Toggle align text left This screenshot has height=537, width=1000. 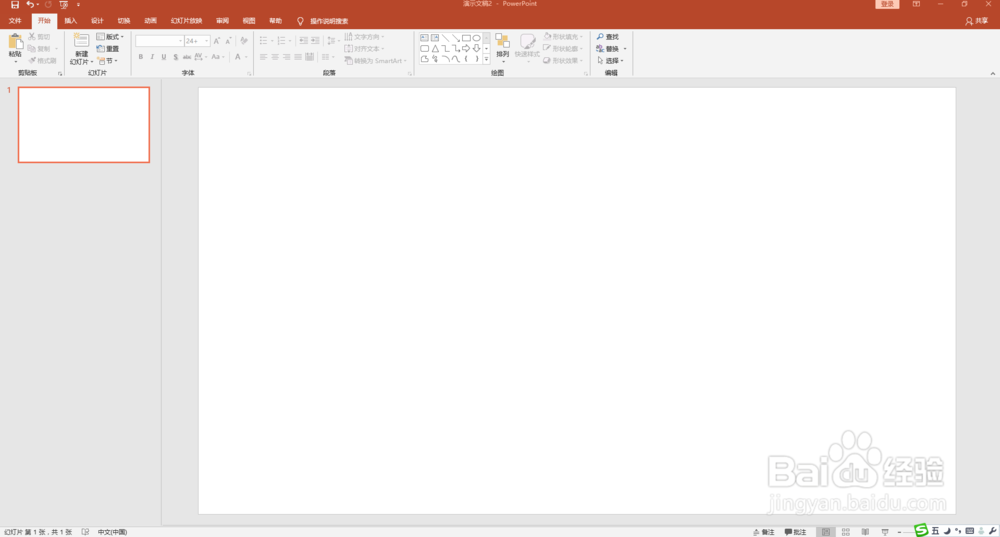263,57
